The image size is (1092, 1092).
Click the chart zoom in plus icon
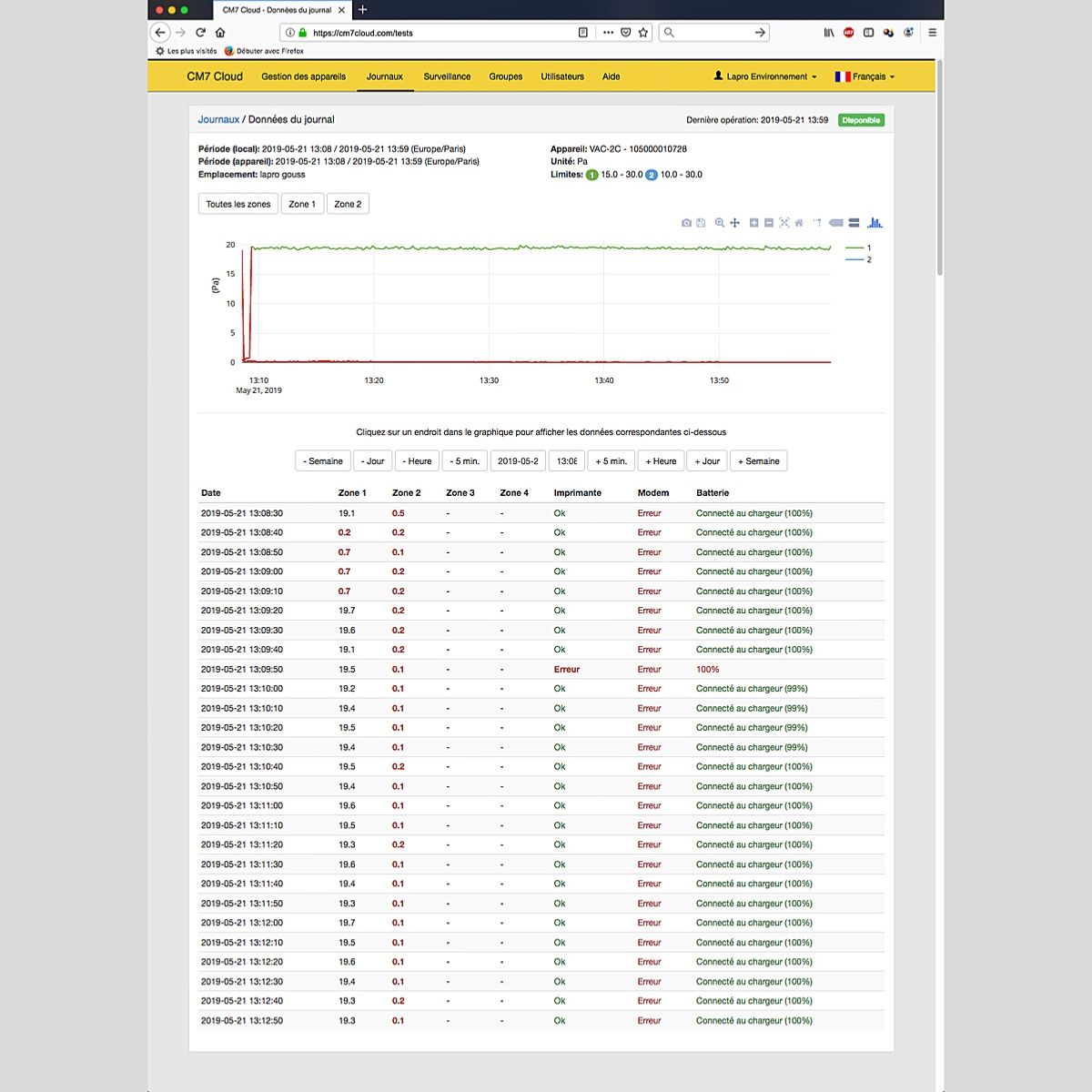coord(754,223)
